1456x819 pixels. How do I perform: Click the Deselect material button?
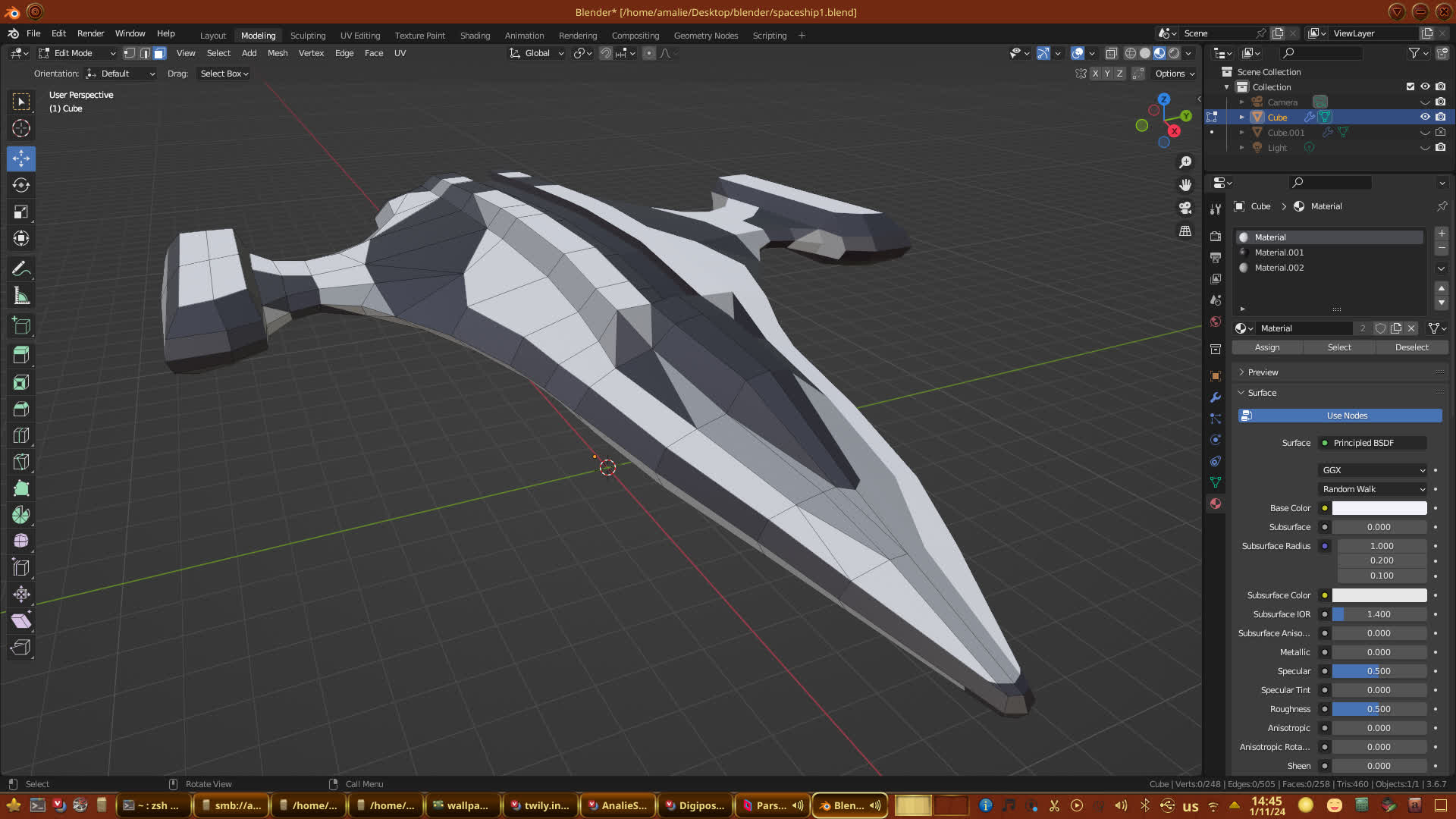pos(1411,347)
